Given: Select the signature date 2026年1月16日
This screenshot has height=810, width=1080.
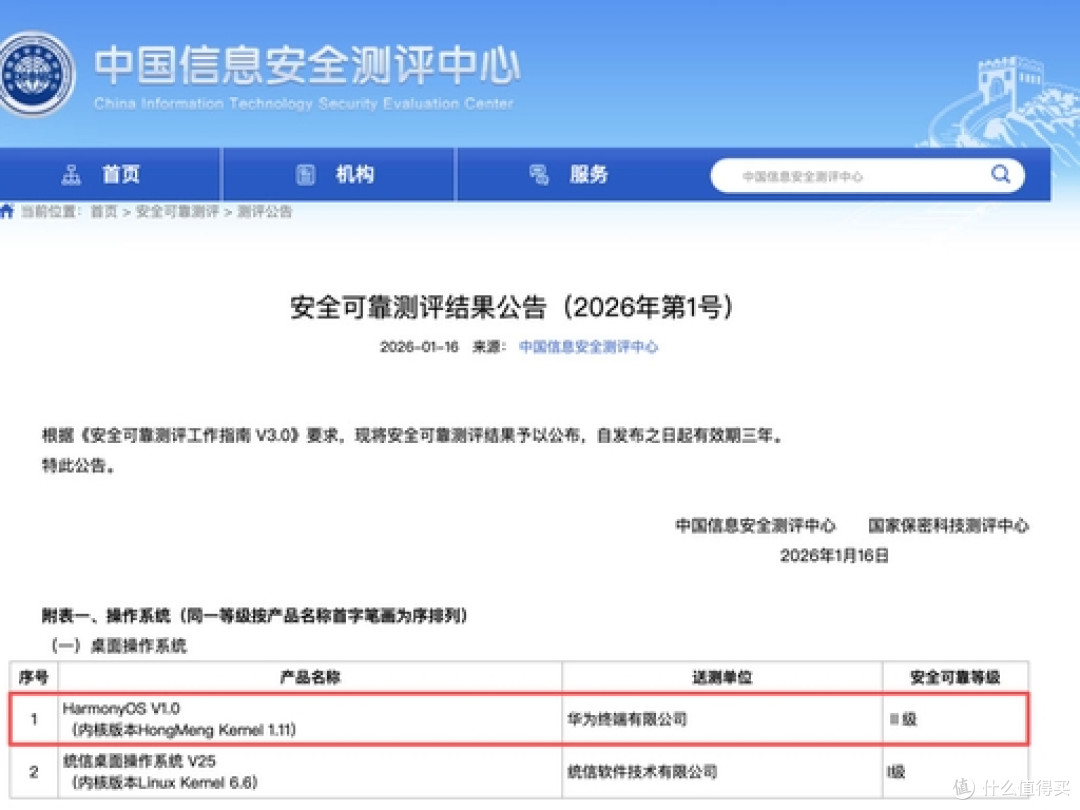Looking at the screenshot, I should click(834, 555).
